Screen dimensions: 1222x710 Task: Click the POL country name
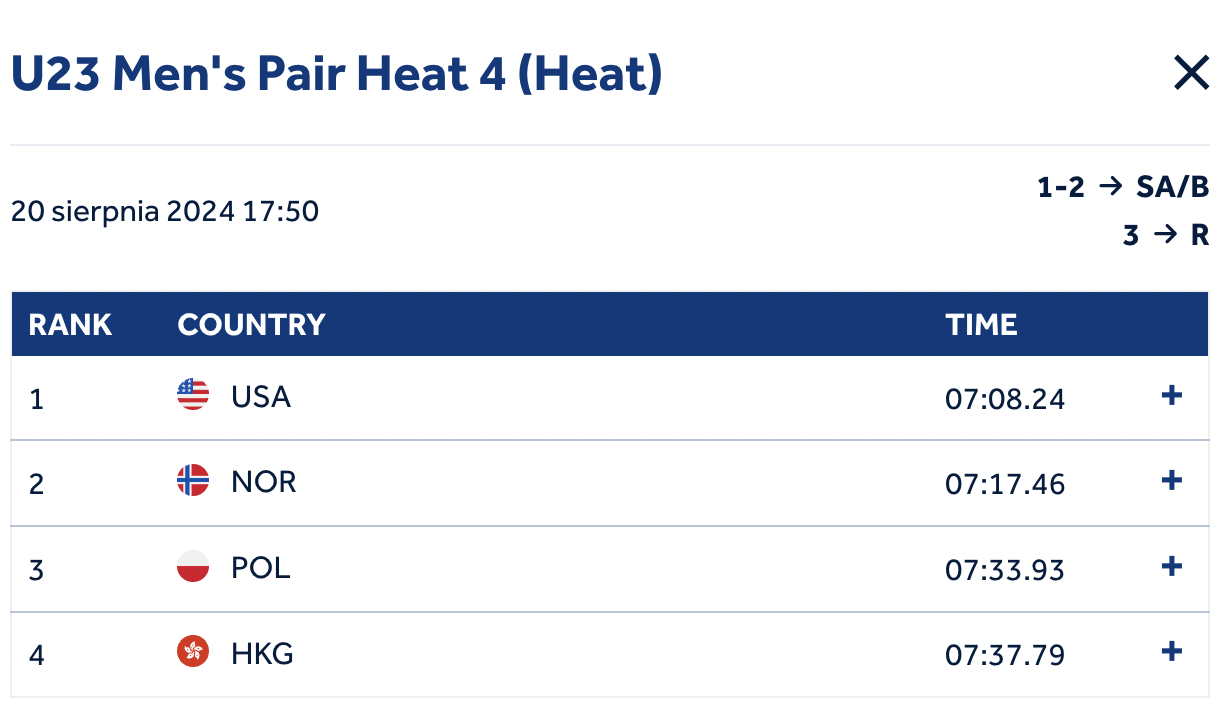[261, 568]
